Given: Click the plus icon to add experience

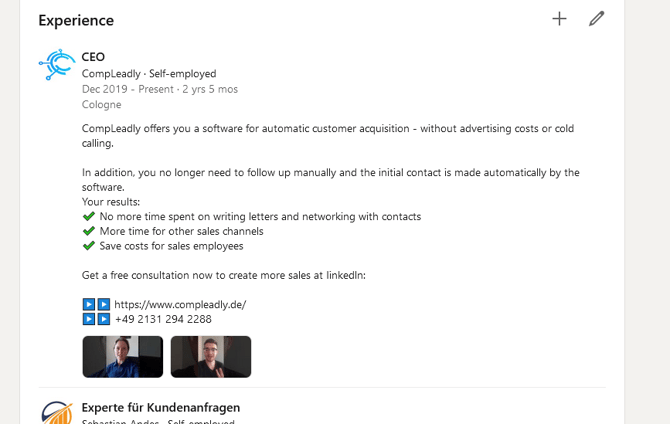Looking at the screenshot, I should 559,18.
